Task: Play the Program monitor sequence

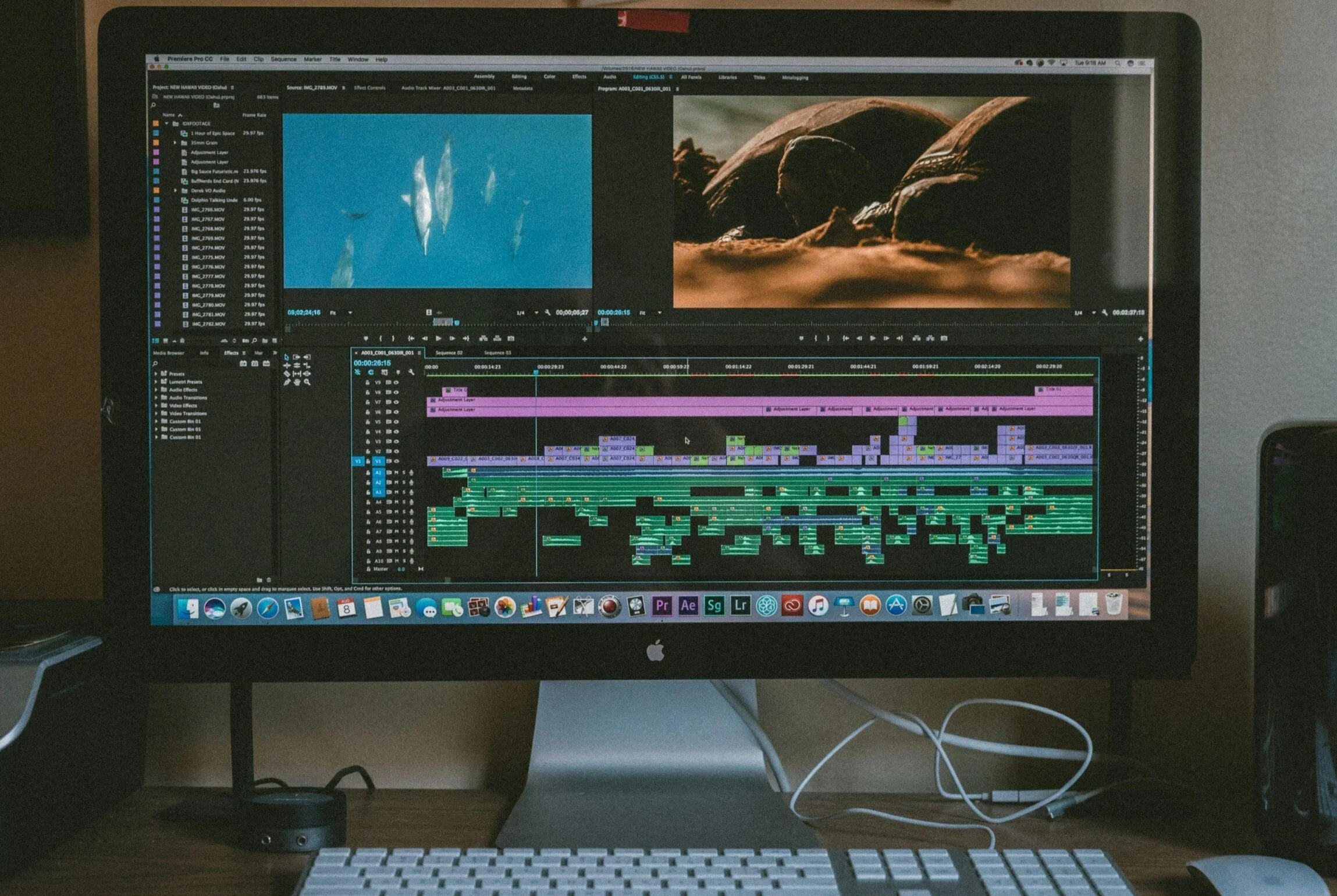Action: click(872, 338)
